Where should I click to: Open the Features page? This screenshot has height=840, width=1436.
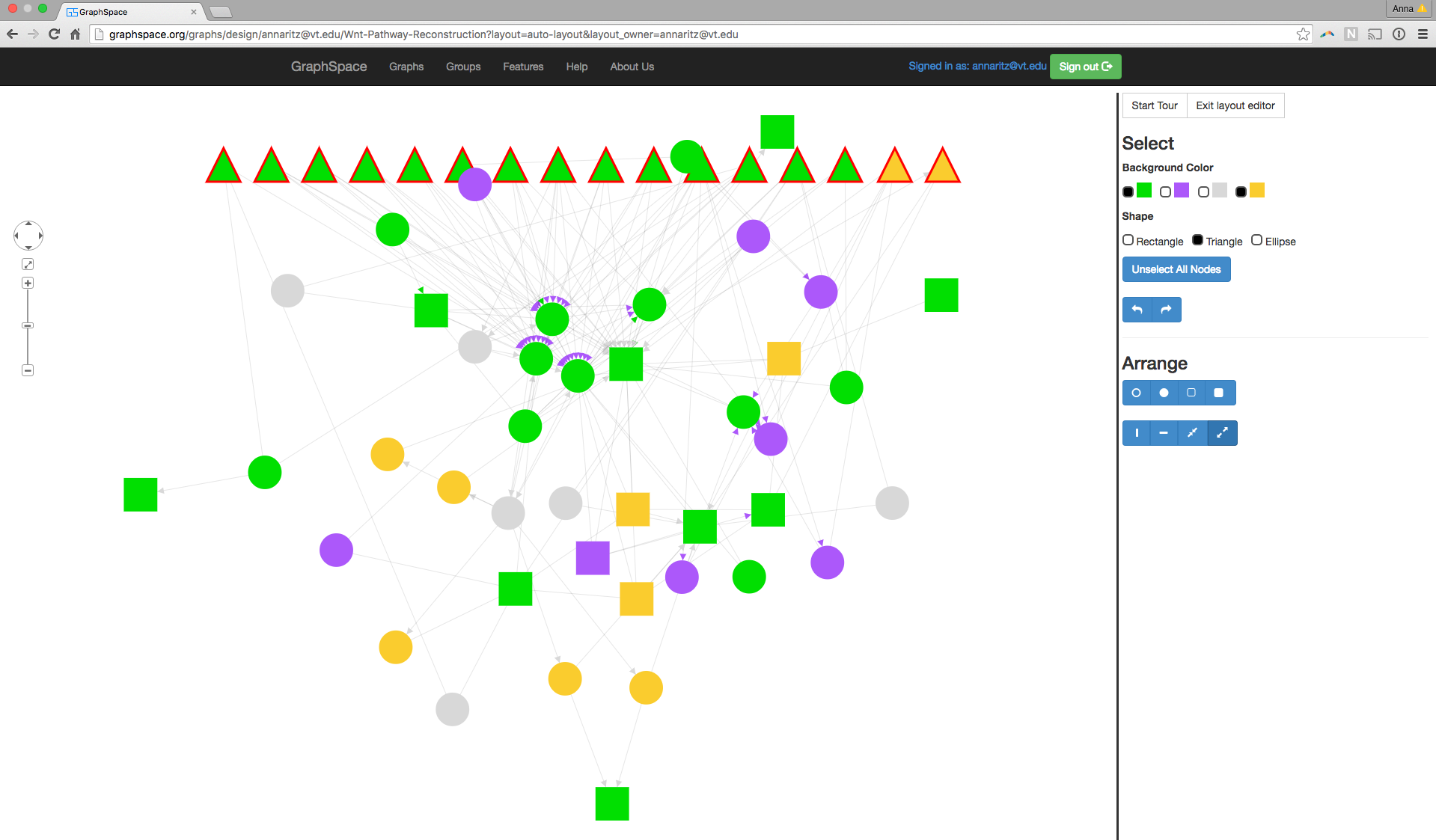click(x=523, y=67)
